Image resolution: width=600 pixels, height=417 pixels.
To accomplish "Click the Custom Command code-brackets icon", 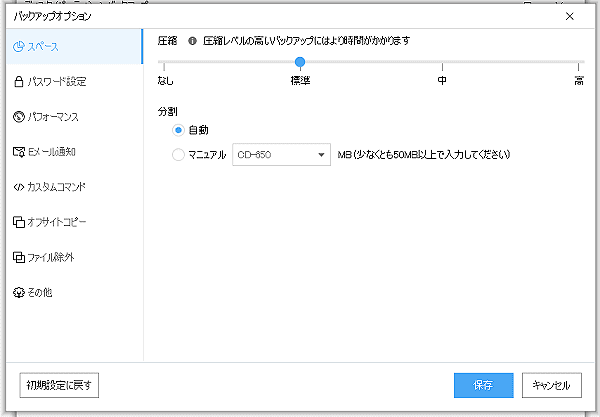I will point(18,187).
